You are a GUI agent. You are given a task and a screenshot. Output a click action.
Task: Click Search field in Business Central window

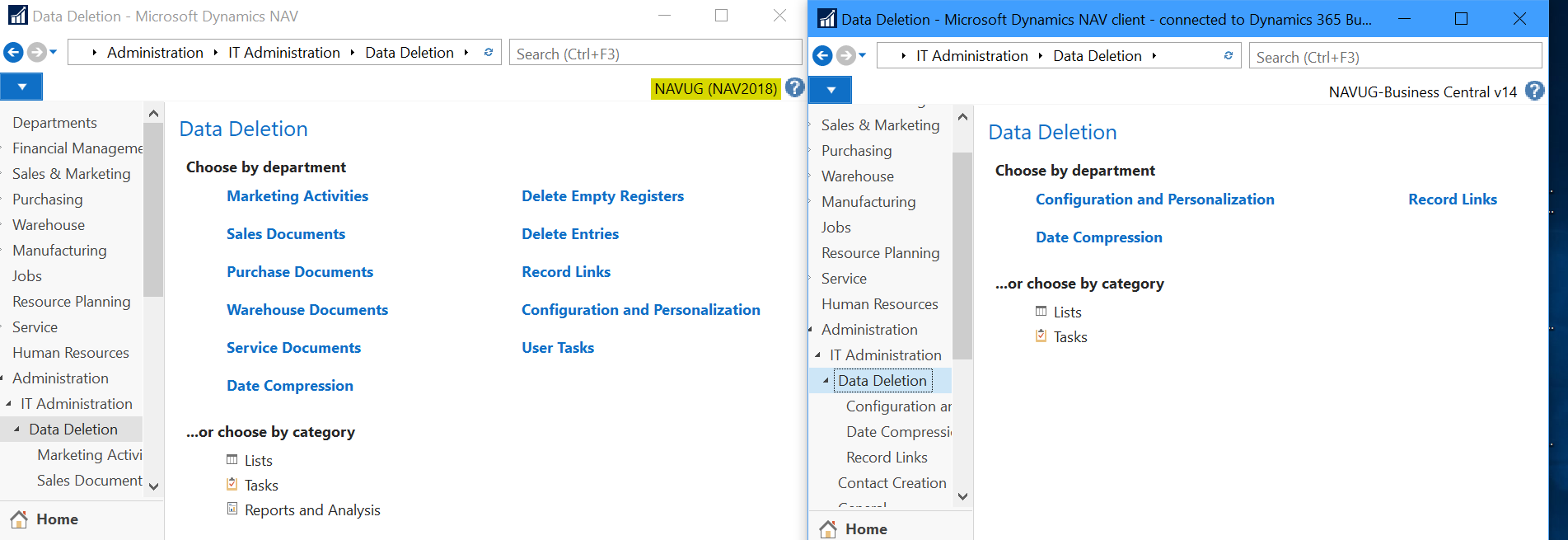click(1395, 56)
